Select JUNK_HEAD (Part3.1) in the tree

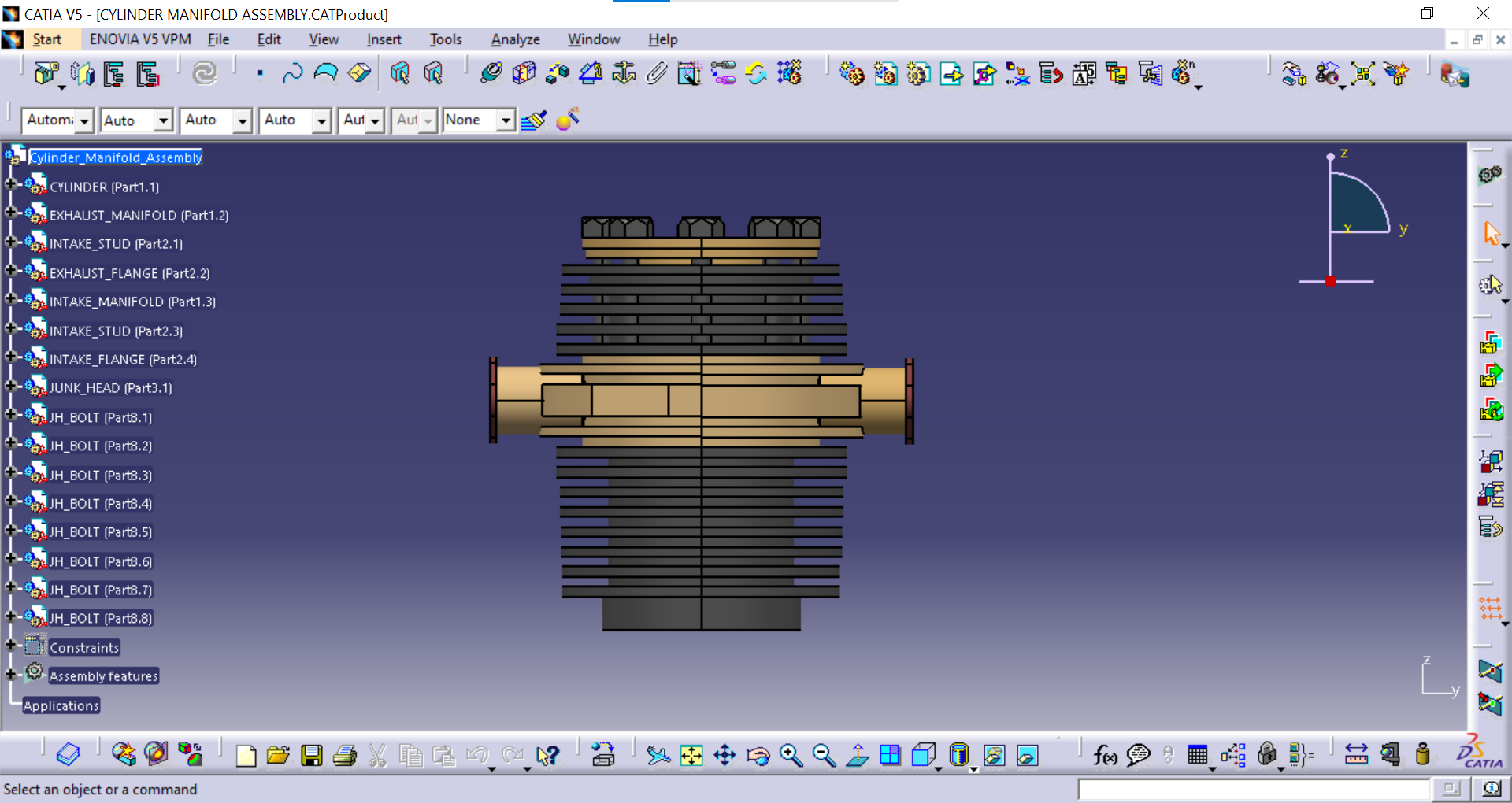point(110,388)
